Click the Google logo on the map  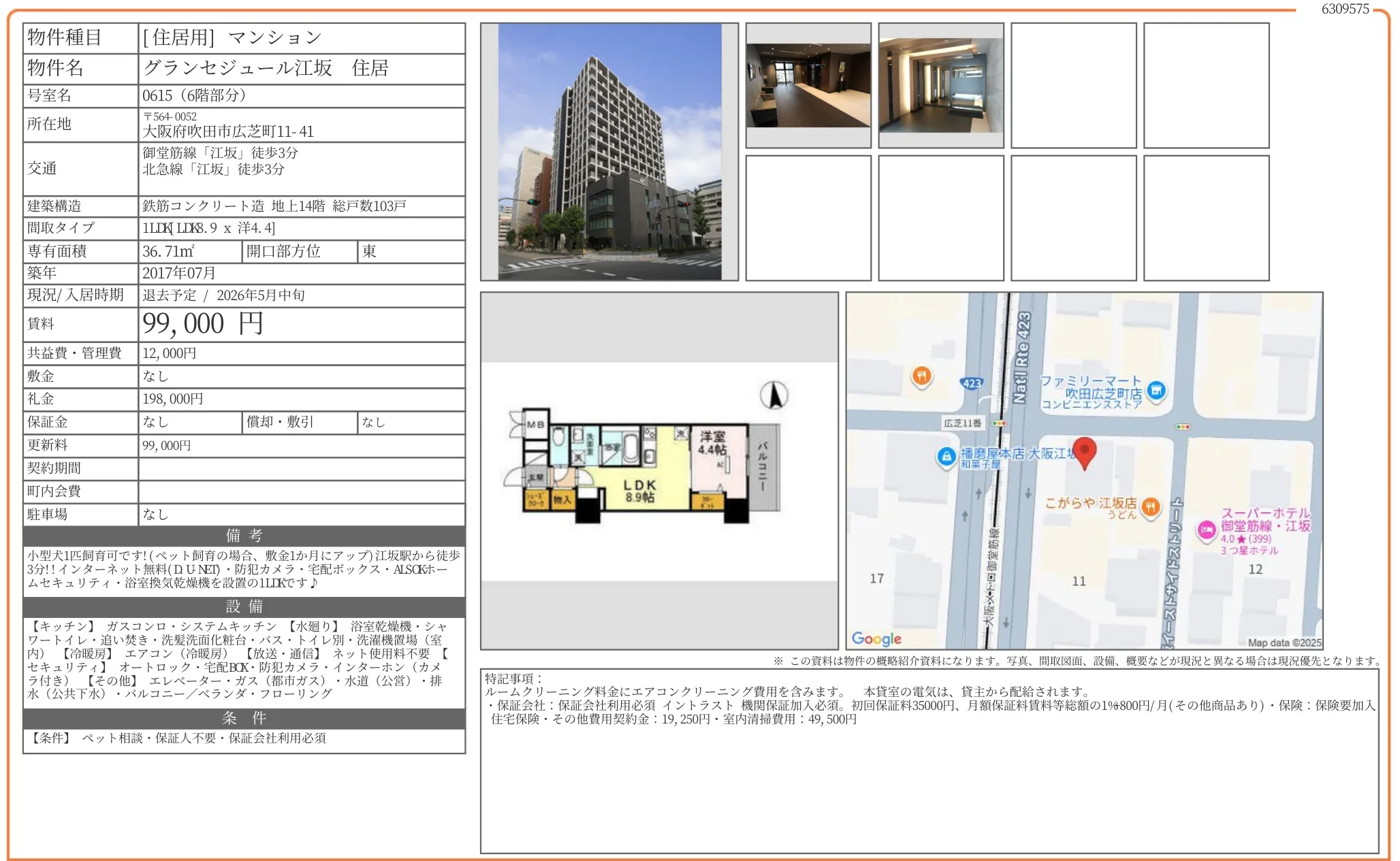[876, 638]
